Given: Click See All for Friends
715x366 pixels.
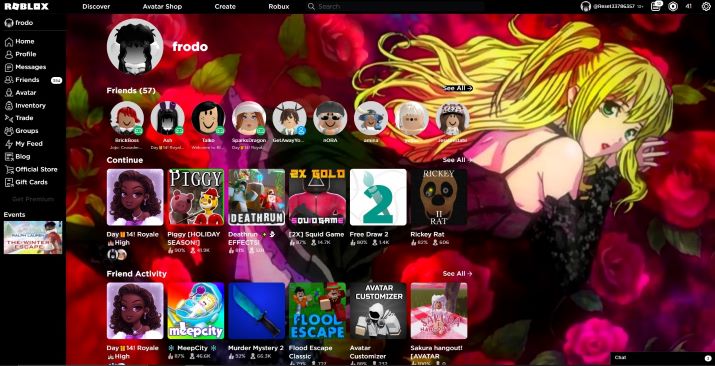Looking at the screenshot, I should click(457, 88).
